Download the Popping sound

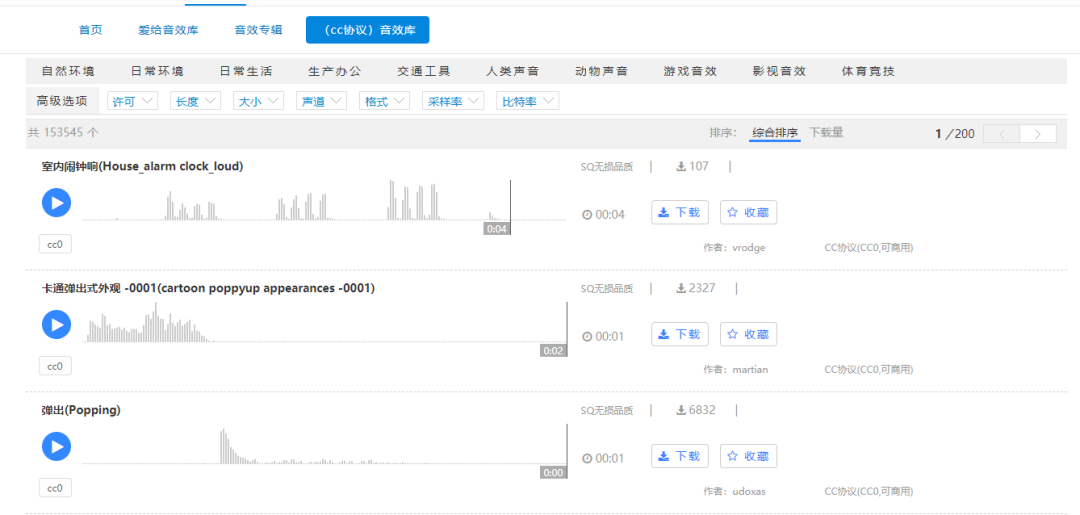[x=680, y=456]
